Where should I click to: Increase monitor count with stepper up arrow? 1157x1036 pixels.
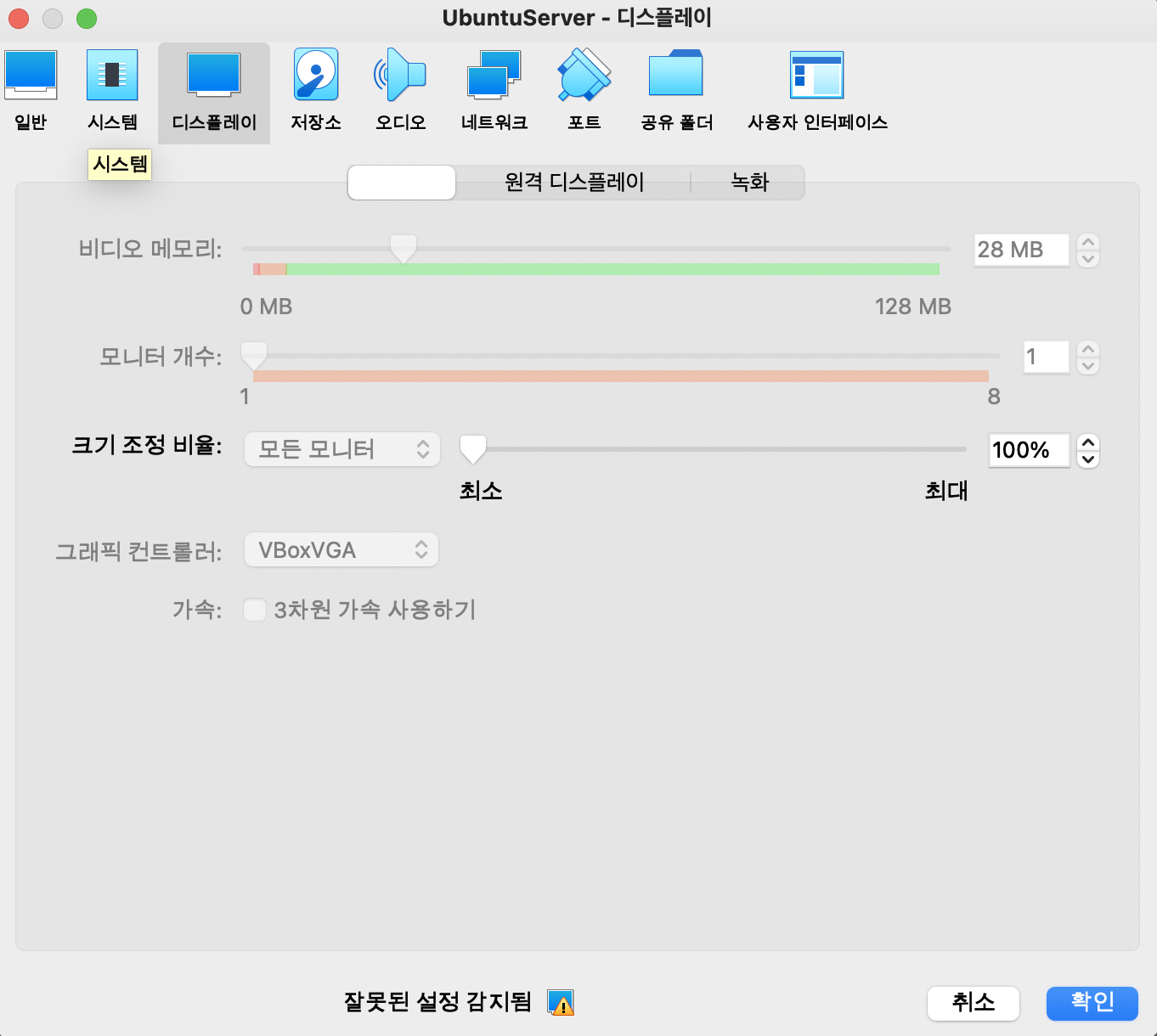1088,349
